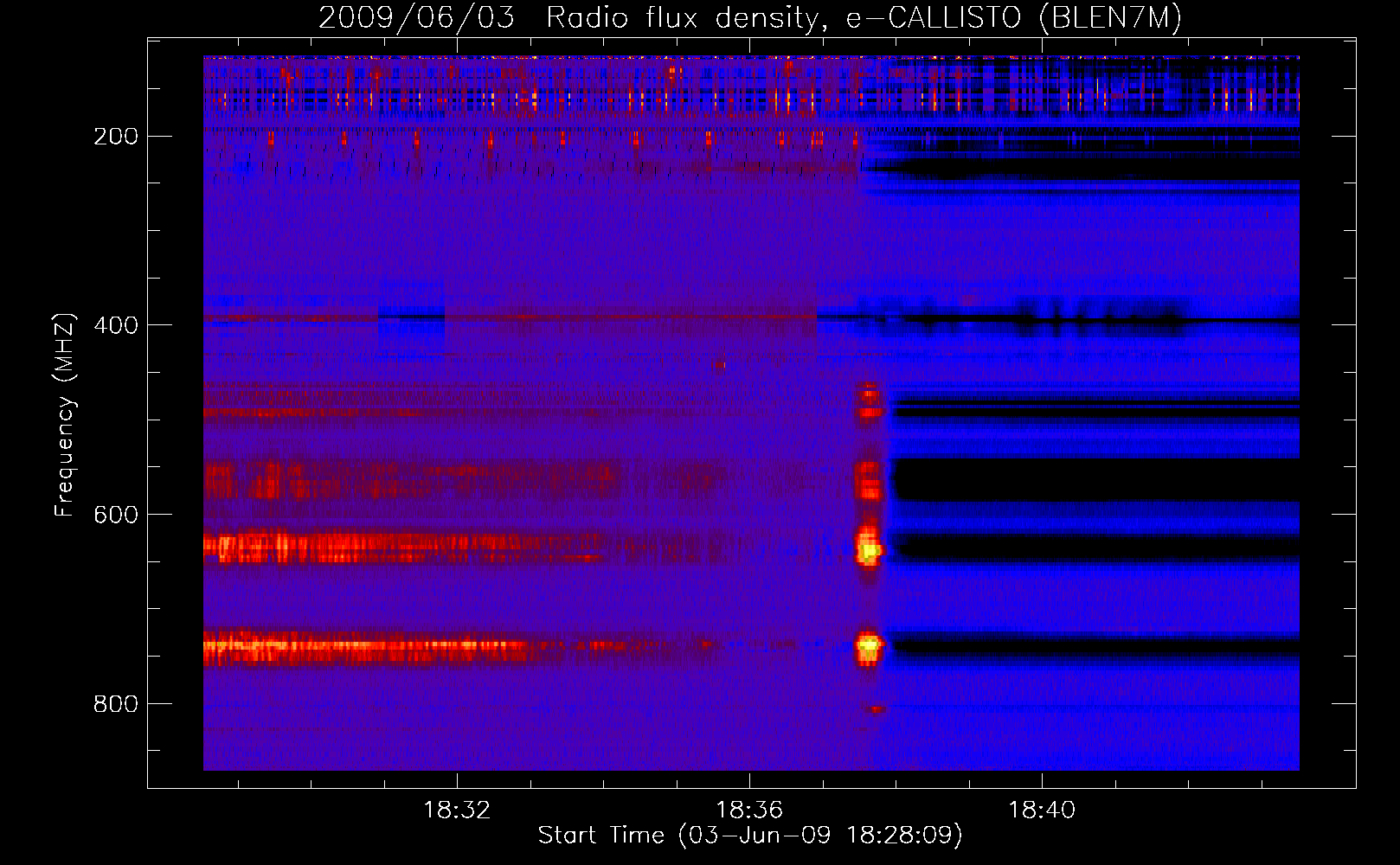This screenshot has height=865, width=1400.
Task: Click the 'Start Time (03-Jun-09 18:28:09)' label
Action: pos(750,836)
